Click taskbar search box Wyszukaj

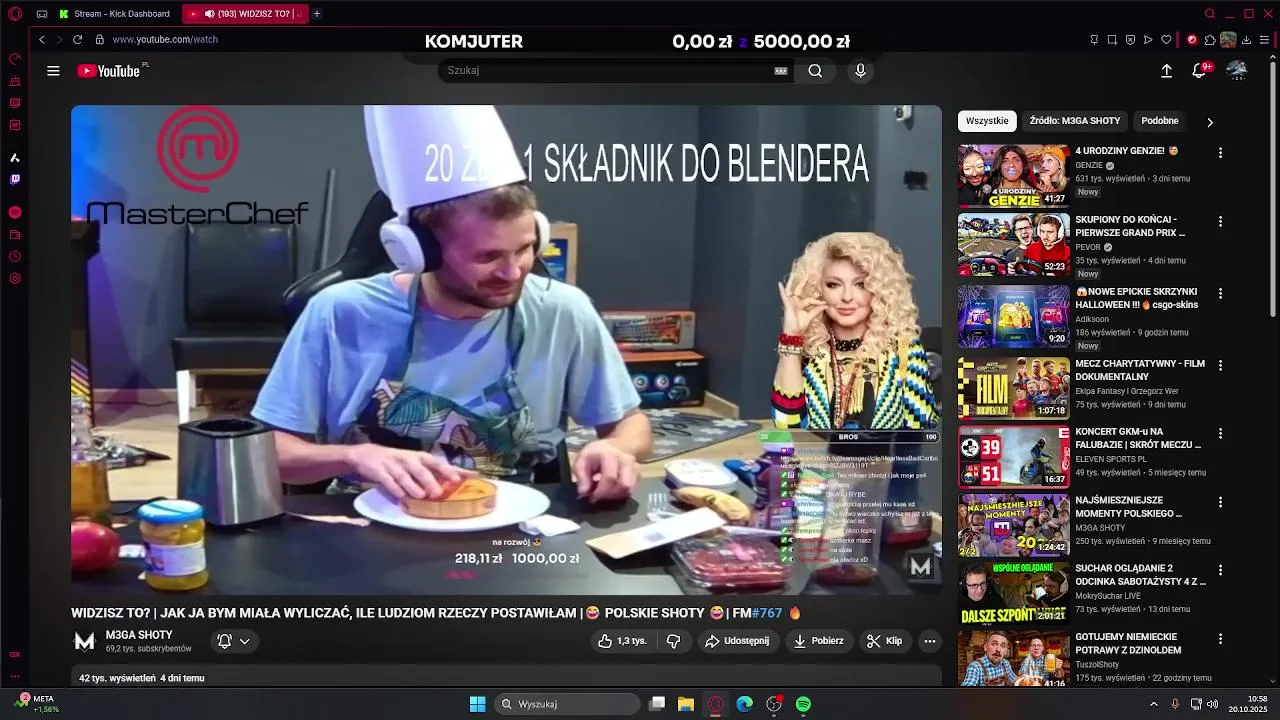tap(568, 704)
